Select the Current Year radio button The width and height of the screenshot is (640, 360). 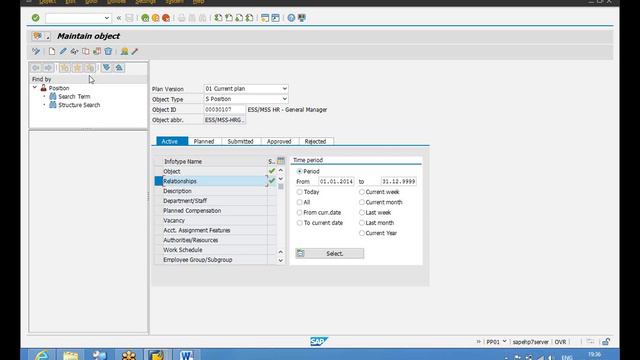click(362, 233)
